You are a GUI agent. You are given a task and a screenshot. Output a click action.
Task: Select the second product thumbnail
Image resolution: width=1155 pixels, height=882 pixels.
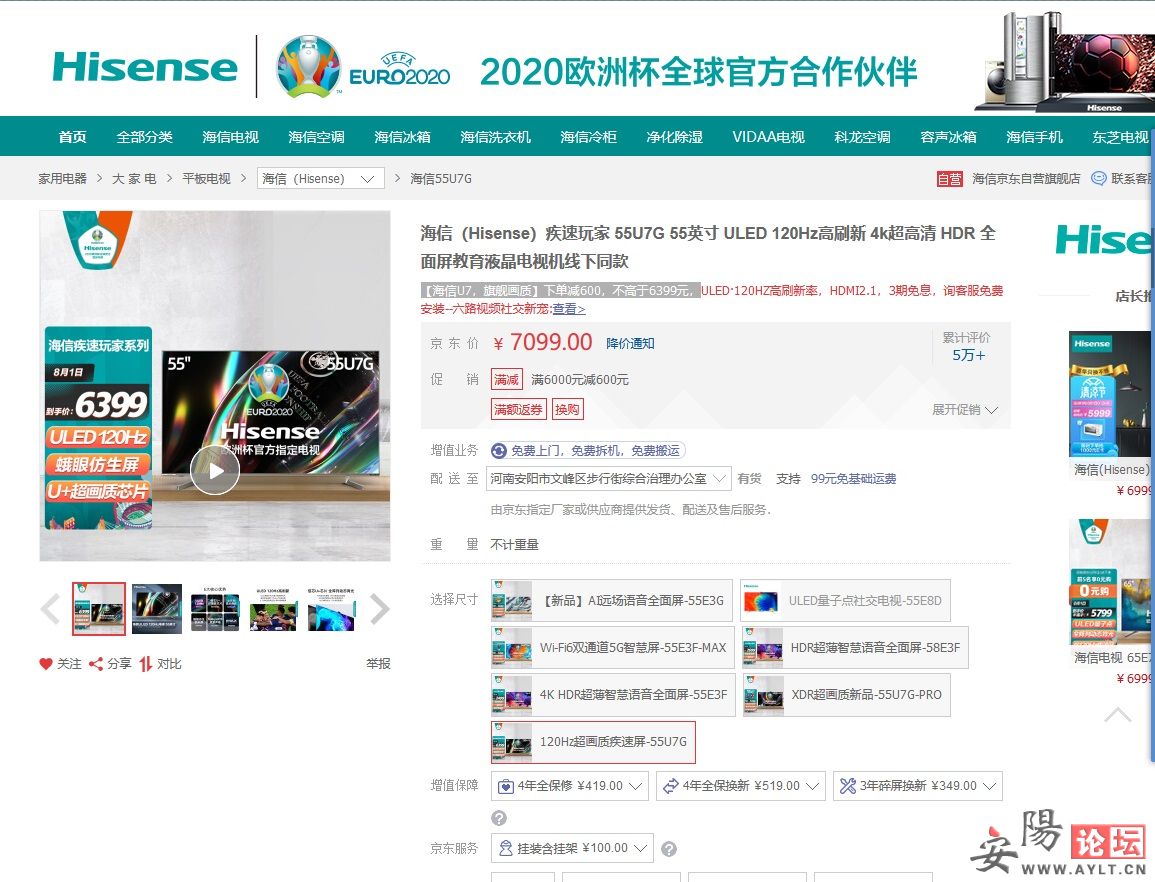pyautogui.click(x=157, y=609)
